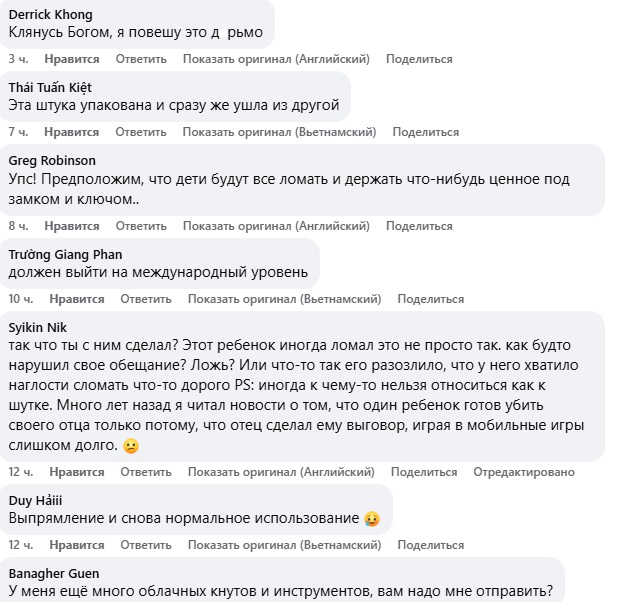617x602 pixels.
Task: Click the '3 ч.' timestamp under Derrick Khong
Action: 18,59
